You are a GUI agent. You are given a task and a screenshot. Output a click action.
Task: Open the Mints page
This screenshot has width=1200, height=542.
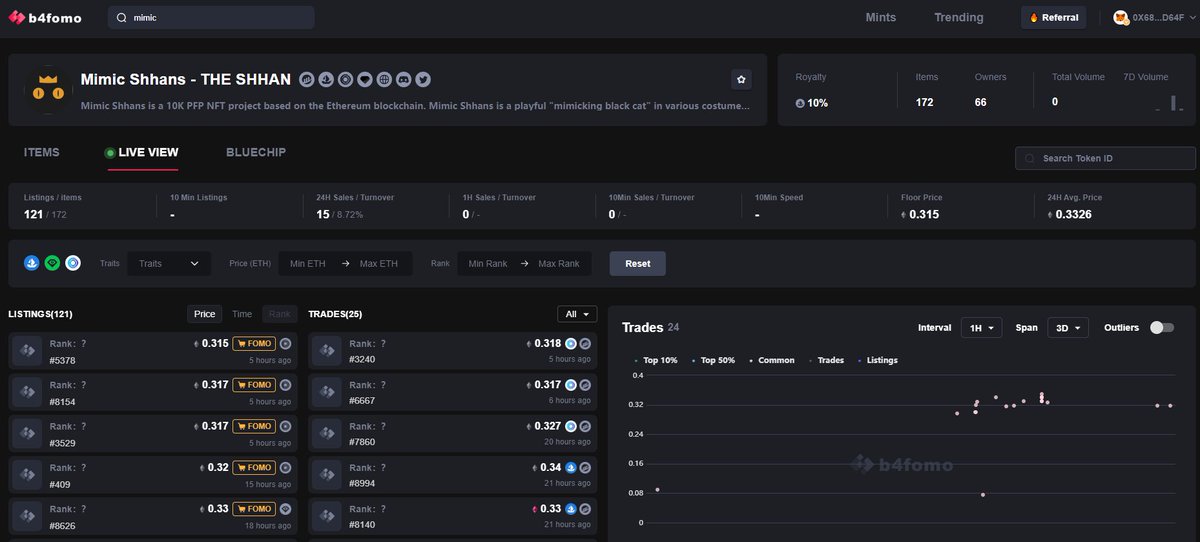coord(881,18)
